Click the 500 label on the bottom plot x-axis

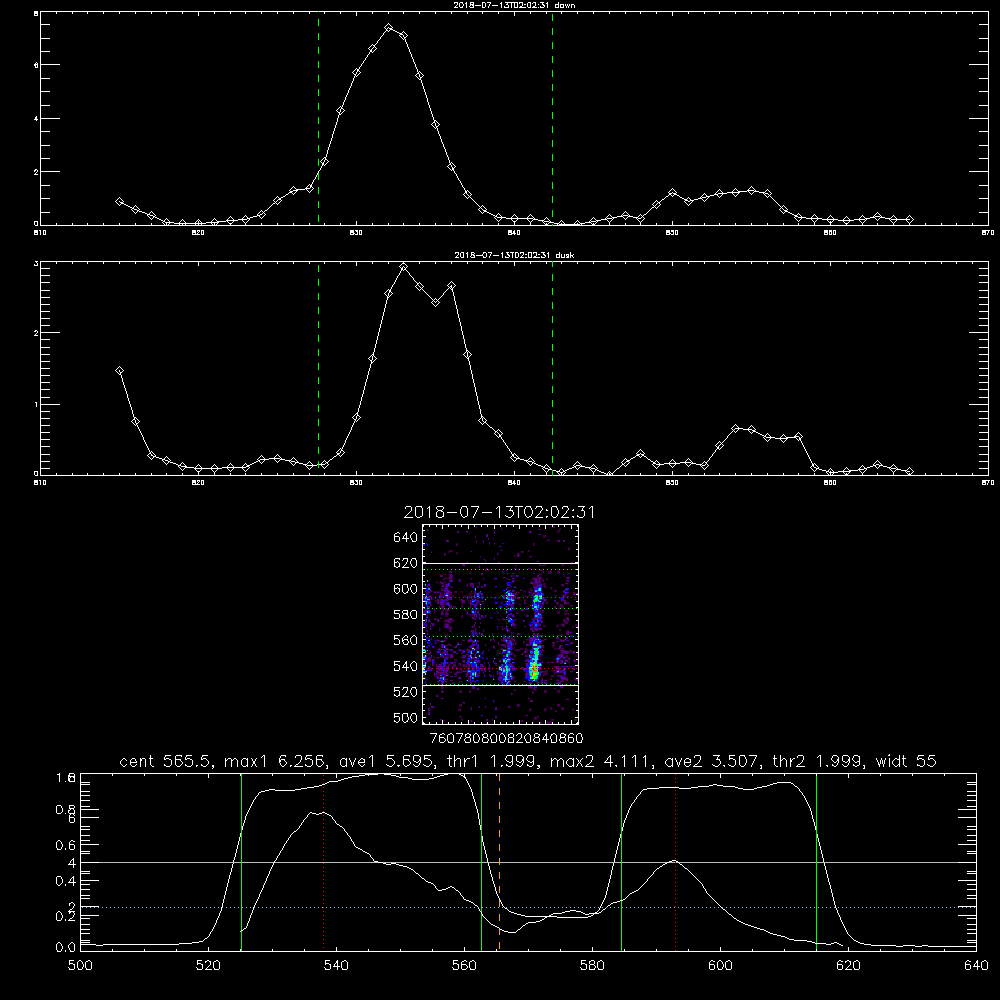[80, 966]
